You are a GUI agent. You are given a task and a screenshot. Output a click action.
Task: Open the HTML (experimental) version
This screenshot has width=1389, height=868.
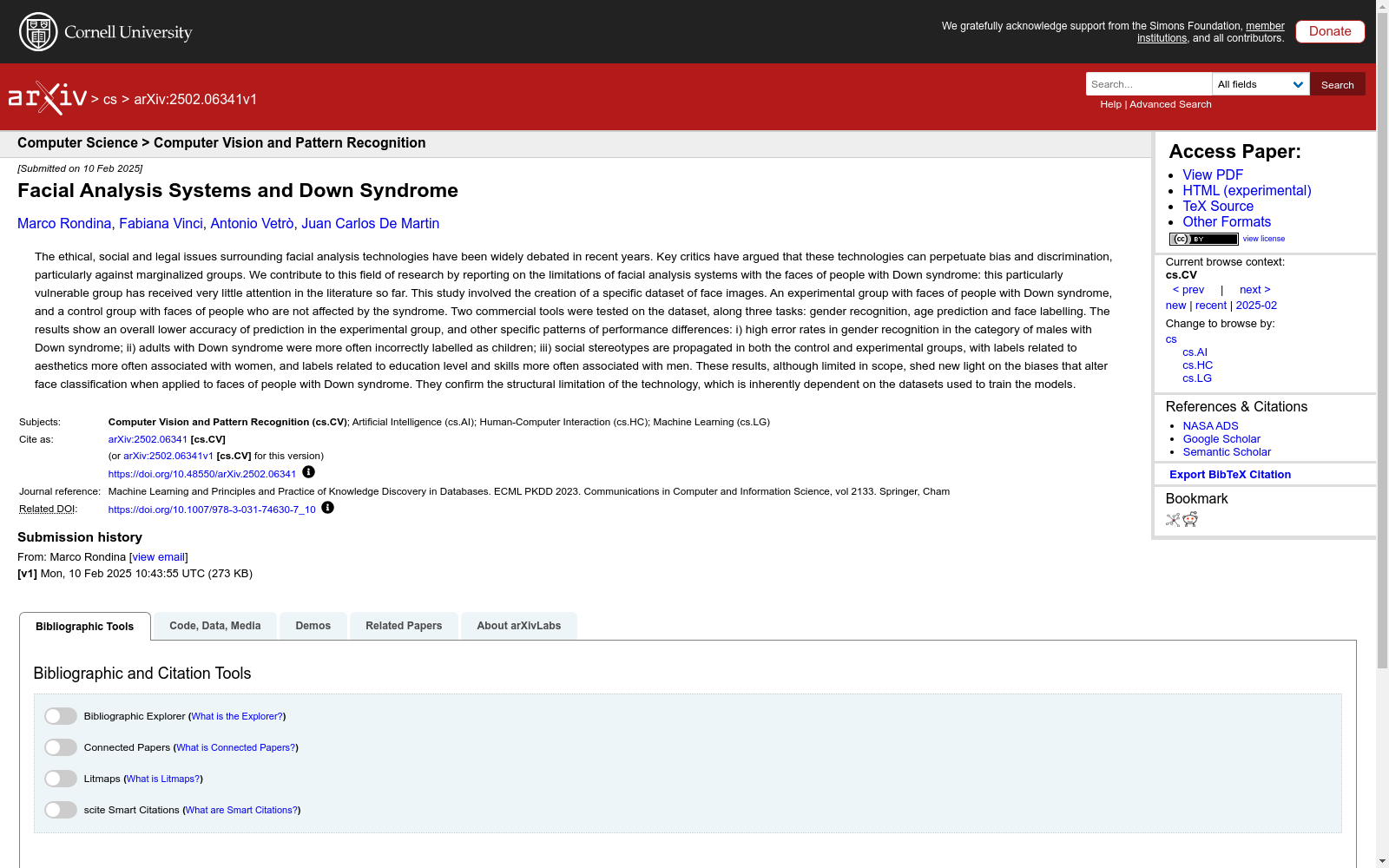point(1247,191)
